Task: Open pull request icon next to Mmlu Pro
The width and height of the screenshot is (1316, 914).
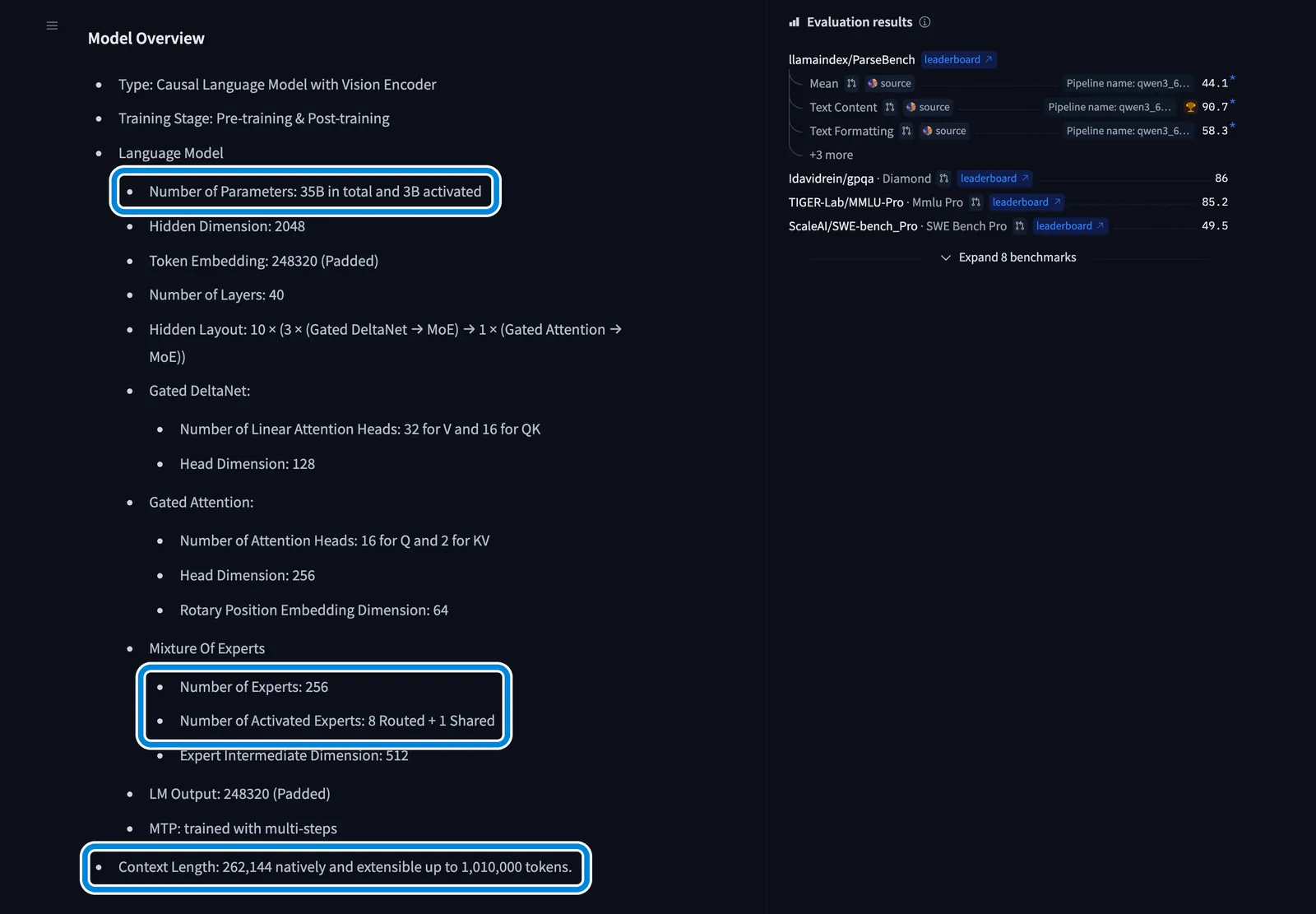Action: click(x=975, y=202)
